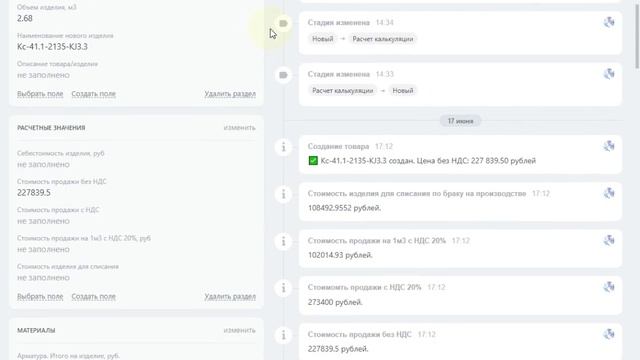Screen dimensions: 640x360
Task: Click Стадия изменена title at 14:34
Action: [x=338, y=22]
